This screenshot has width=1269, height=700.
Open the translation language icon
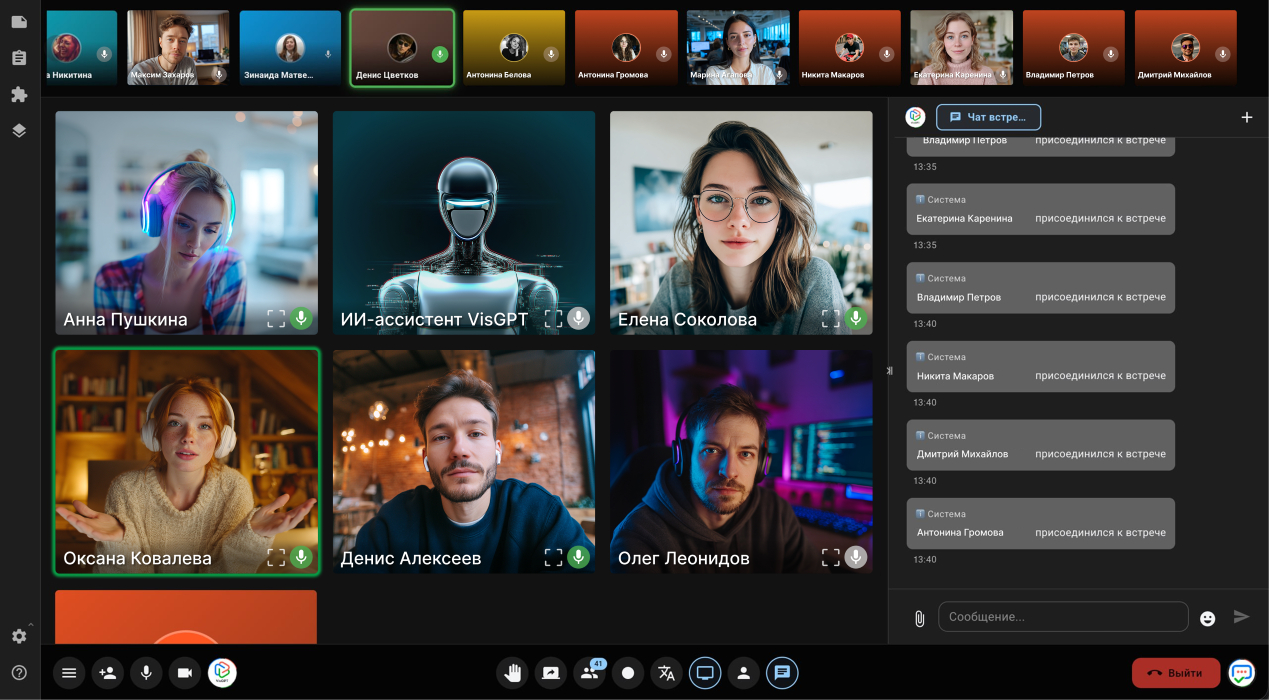pyautogui.click(x=667, y=673)
